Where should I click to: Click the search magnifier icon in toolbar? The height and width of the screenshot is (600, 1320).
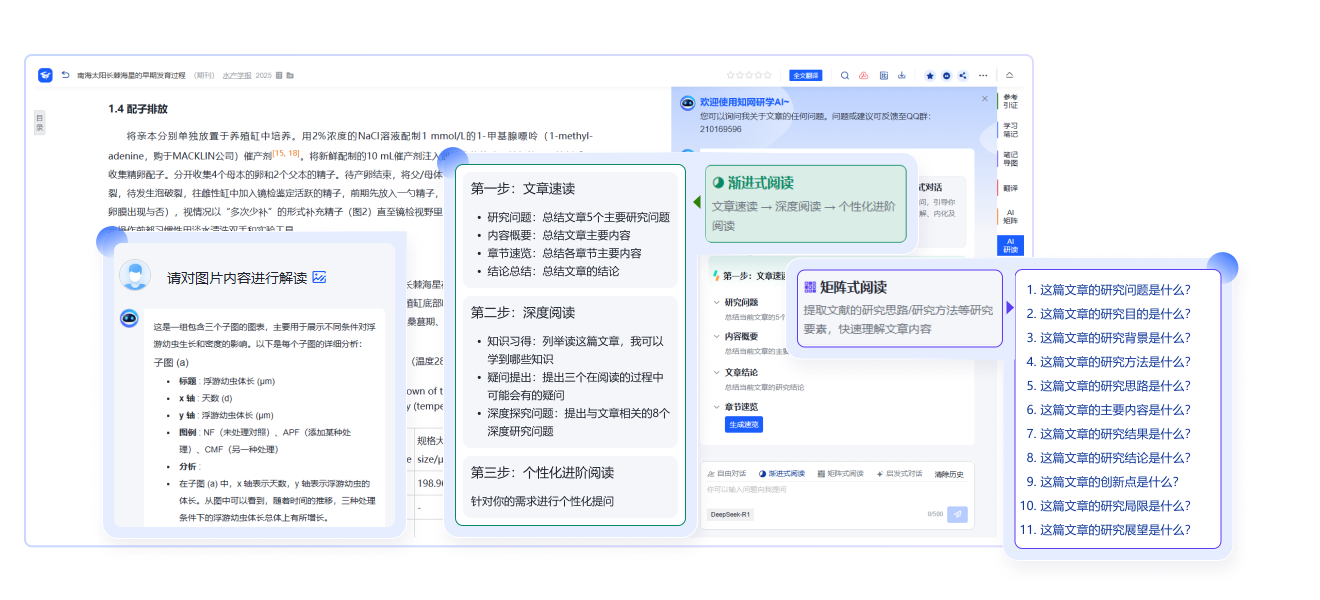coord(845,75)
